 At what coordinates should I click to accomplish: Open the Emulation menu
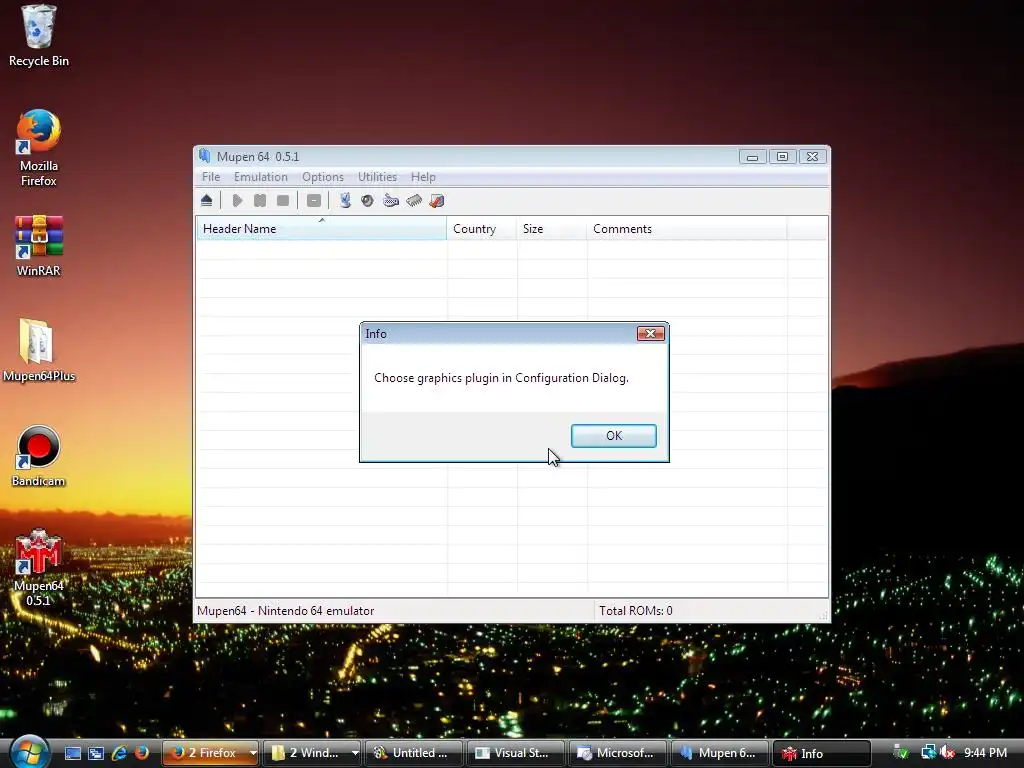click(261, 177)
